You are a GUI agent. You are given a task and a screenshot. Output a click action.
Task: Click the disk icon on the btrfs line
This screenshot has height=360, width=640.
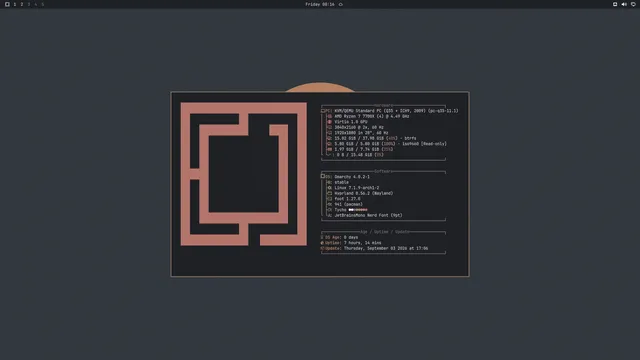(330, 138)
